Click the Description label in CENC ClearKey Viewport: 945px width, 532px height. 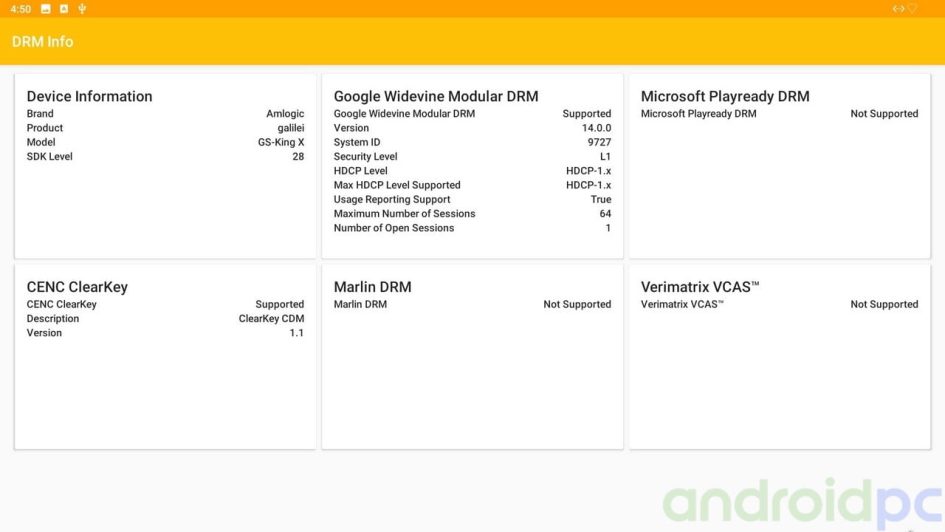[52, 318]
